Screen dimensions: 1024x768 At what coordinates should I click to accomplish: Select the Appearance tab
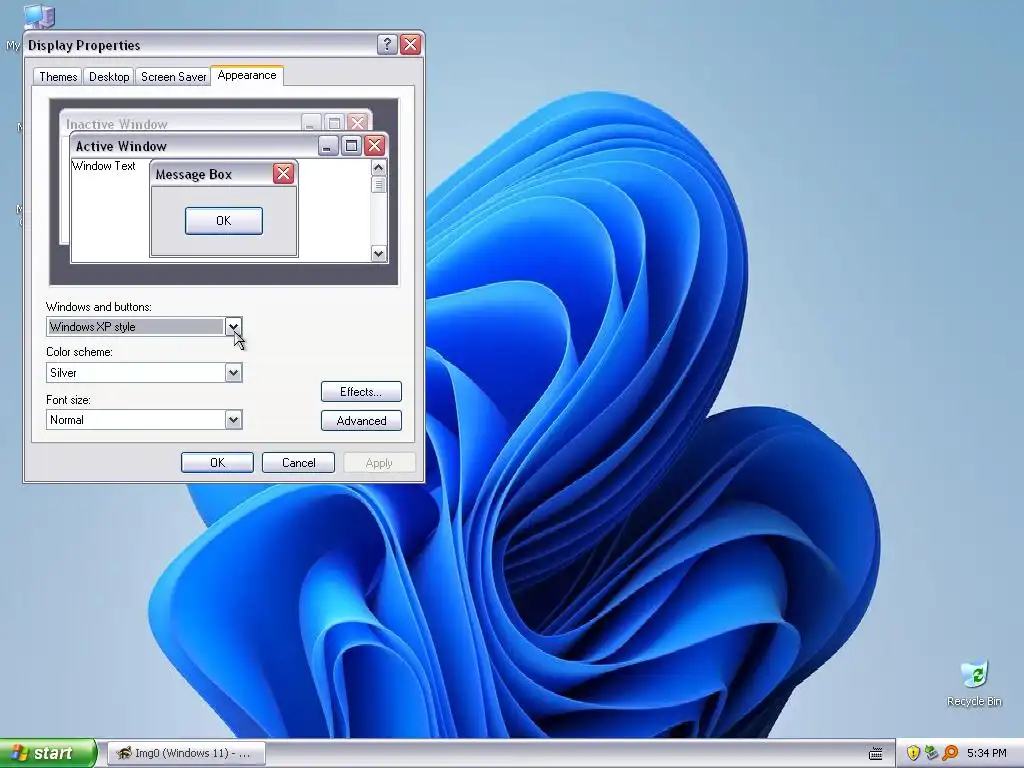[247, 75]
